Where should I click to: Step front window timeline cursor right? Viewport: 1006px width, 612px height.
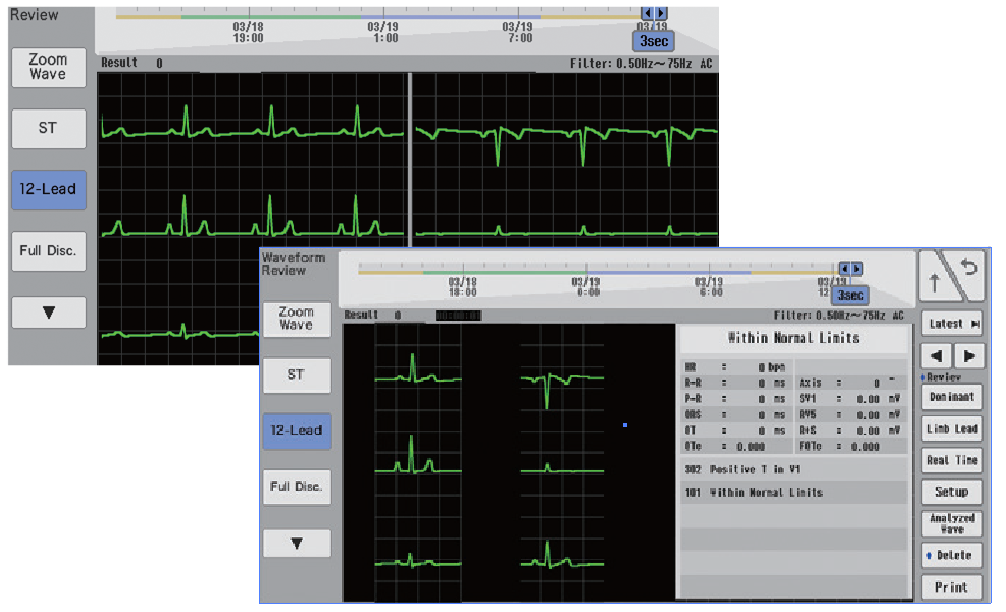(969, 356)
